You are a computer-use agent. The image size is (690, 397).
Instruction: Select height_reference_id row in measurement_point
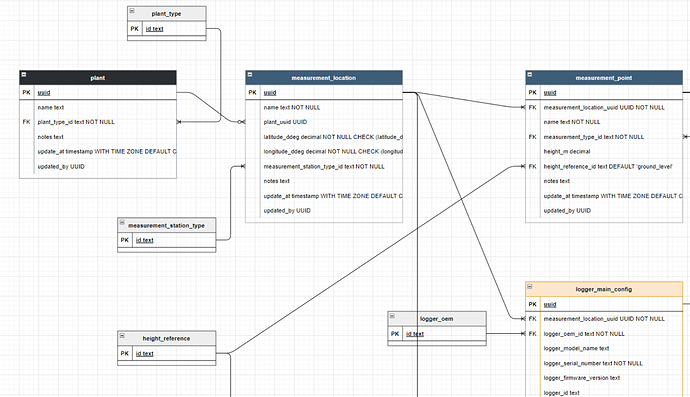pyautogui.click(x=604, y=166)
